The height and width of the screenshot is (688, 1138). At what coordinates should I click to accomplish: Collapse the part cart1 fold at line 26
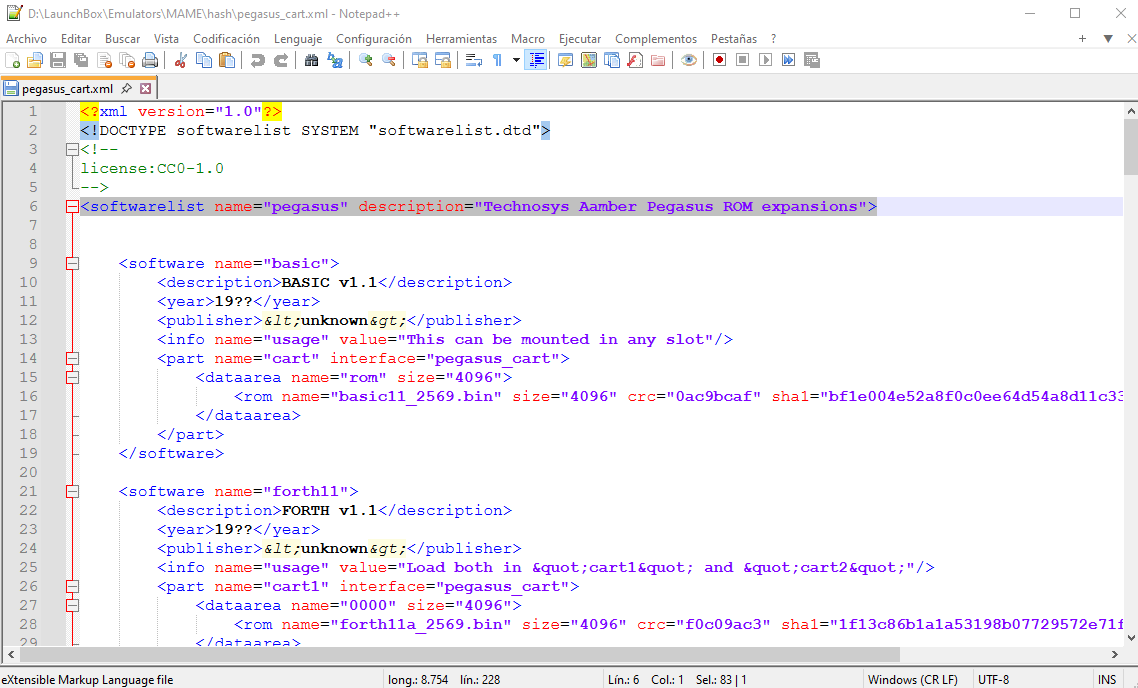click(x=72, y=586)
